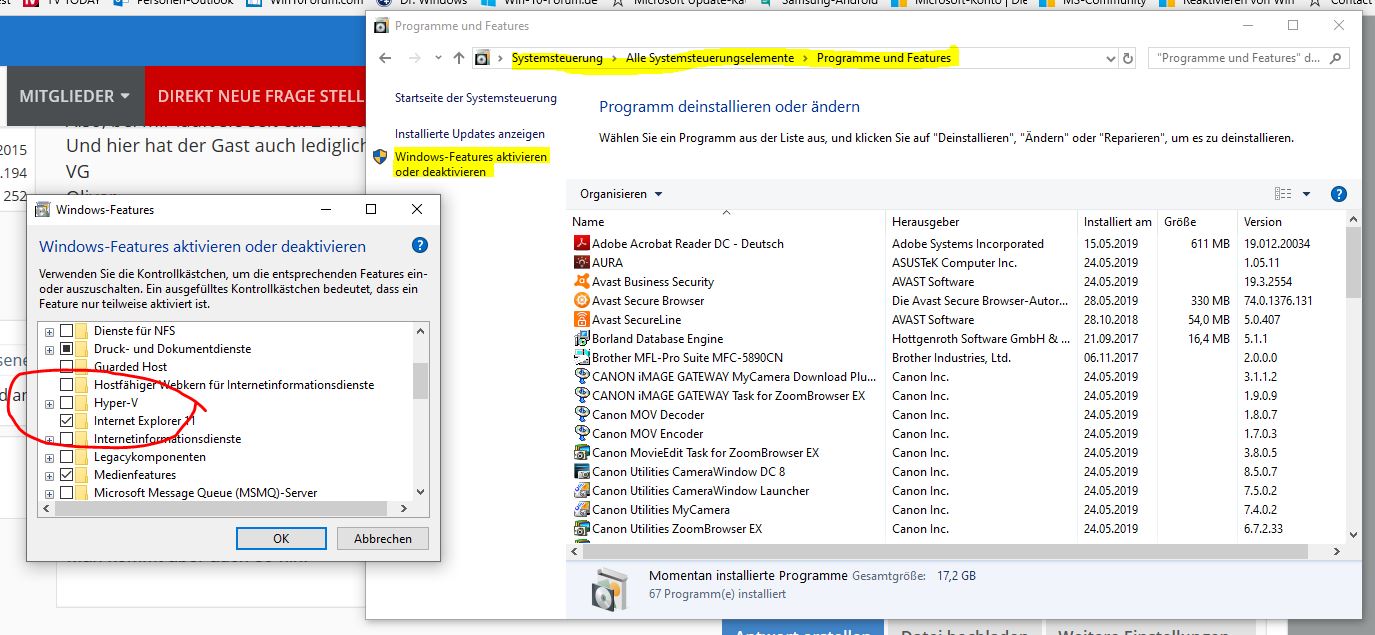Screen dimensions: 1375x635
Task: Click Abbrechen in the Windows-Features dialog
Action: tap(383, 538)
